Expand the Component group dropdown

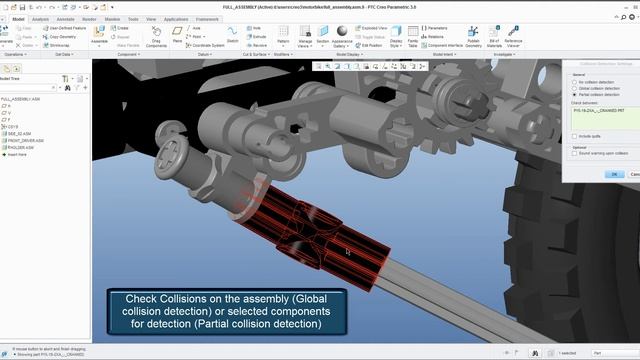(129, 54)
